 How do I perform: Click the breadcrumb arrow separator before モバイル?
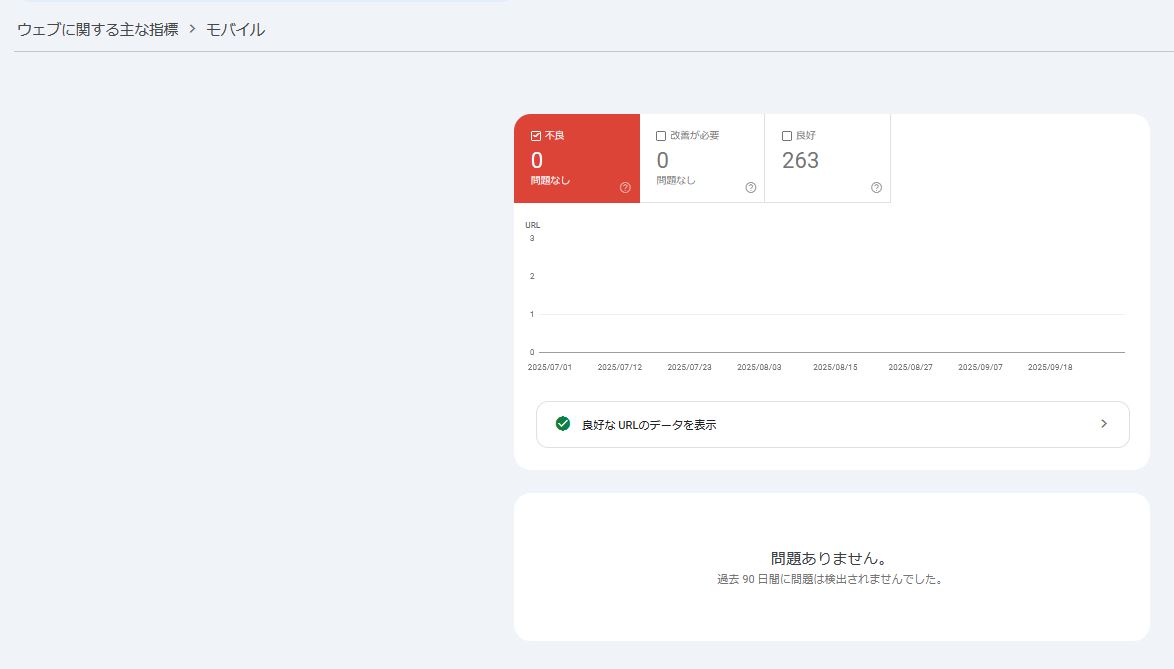pyautogui.click(x=192, y=30)
